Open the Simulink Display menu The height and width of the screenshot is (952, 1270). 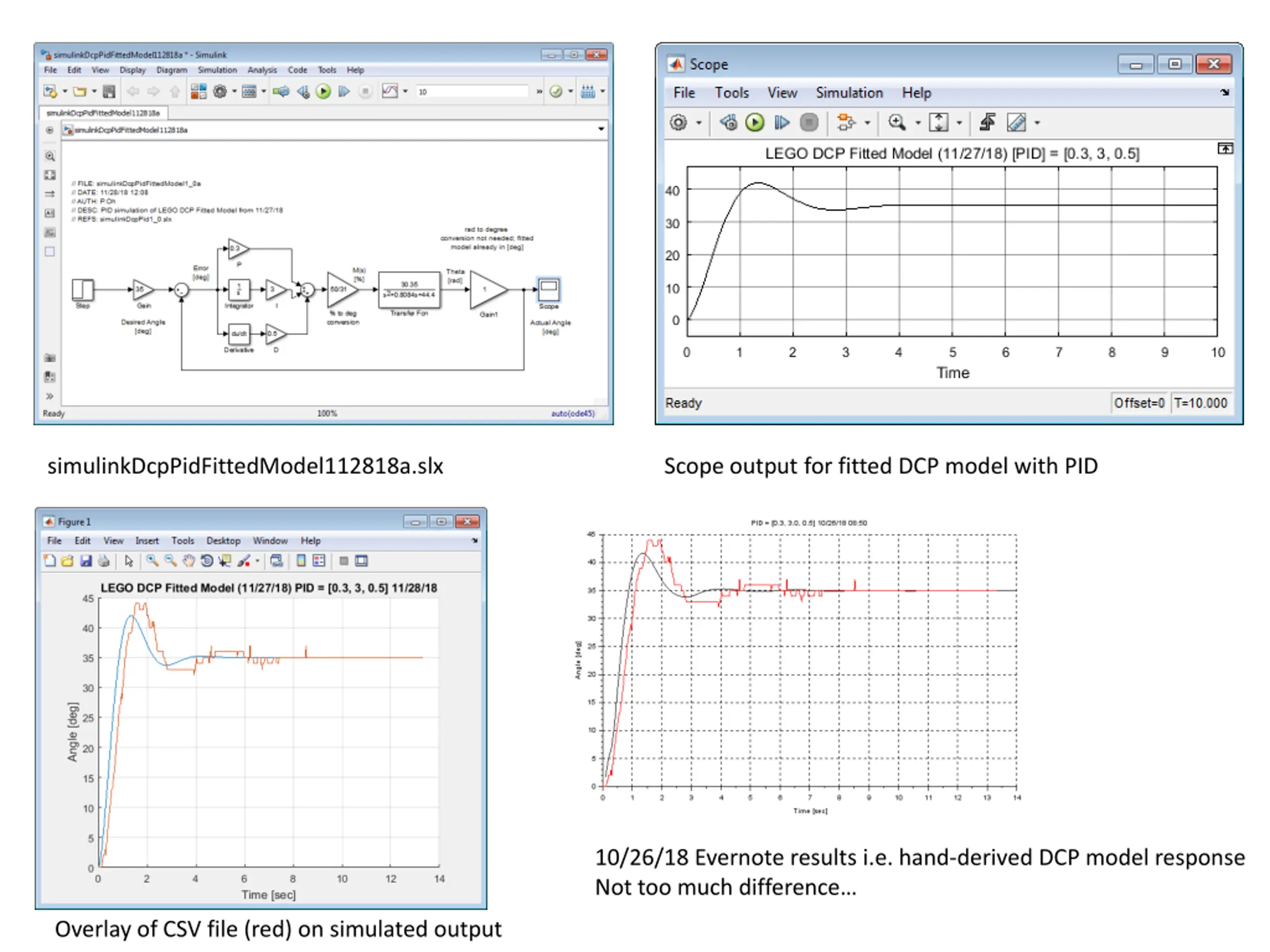click(x=132, y=70)
